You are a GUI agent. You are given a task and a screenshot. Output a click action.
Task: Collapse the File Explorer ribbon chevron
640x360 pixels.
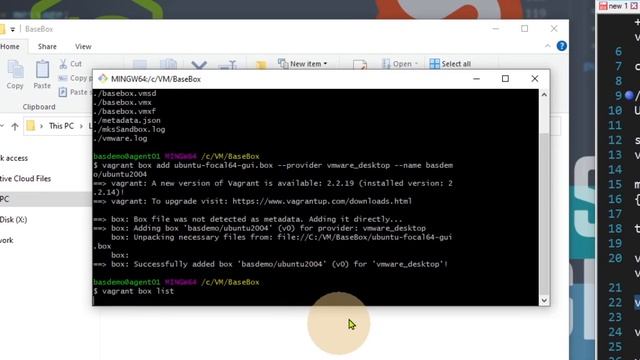(x=547, y=46)
